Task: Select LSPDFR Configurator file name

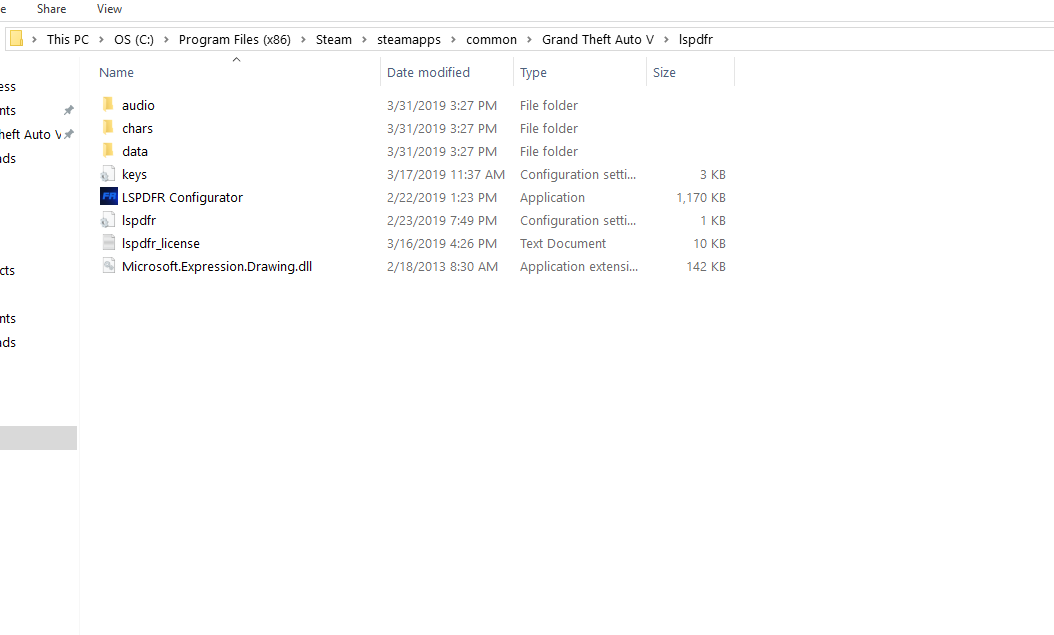Action: pyautogui.click(x=182, y=198)
